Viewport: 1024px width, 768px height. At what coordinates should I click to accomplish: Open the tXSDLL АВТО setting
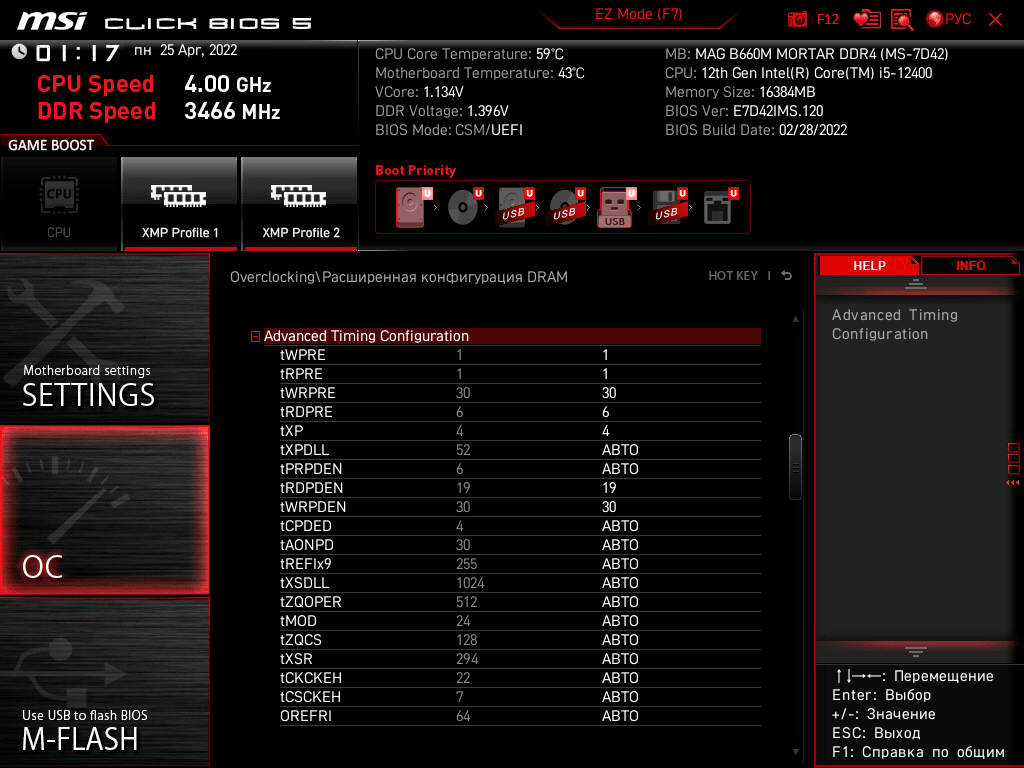(x=620, y=583)
